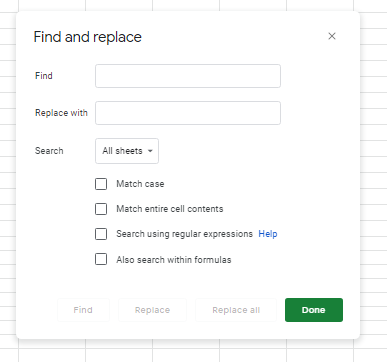Enable the Match case checkbox

[101, 184]
